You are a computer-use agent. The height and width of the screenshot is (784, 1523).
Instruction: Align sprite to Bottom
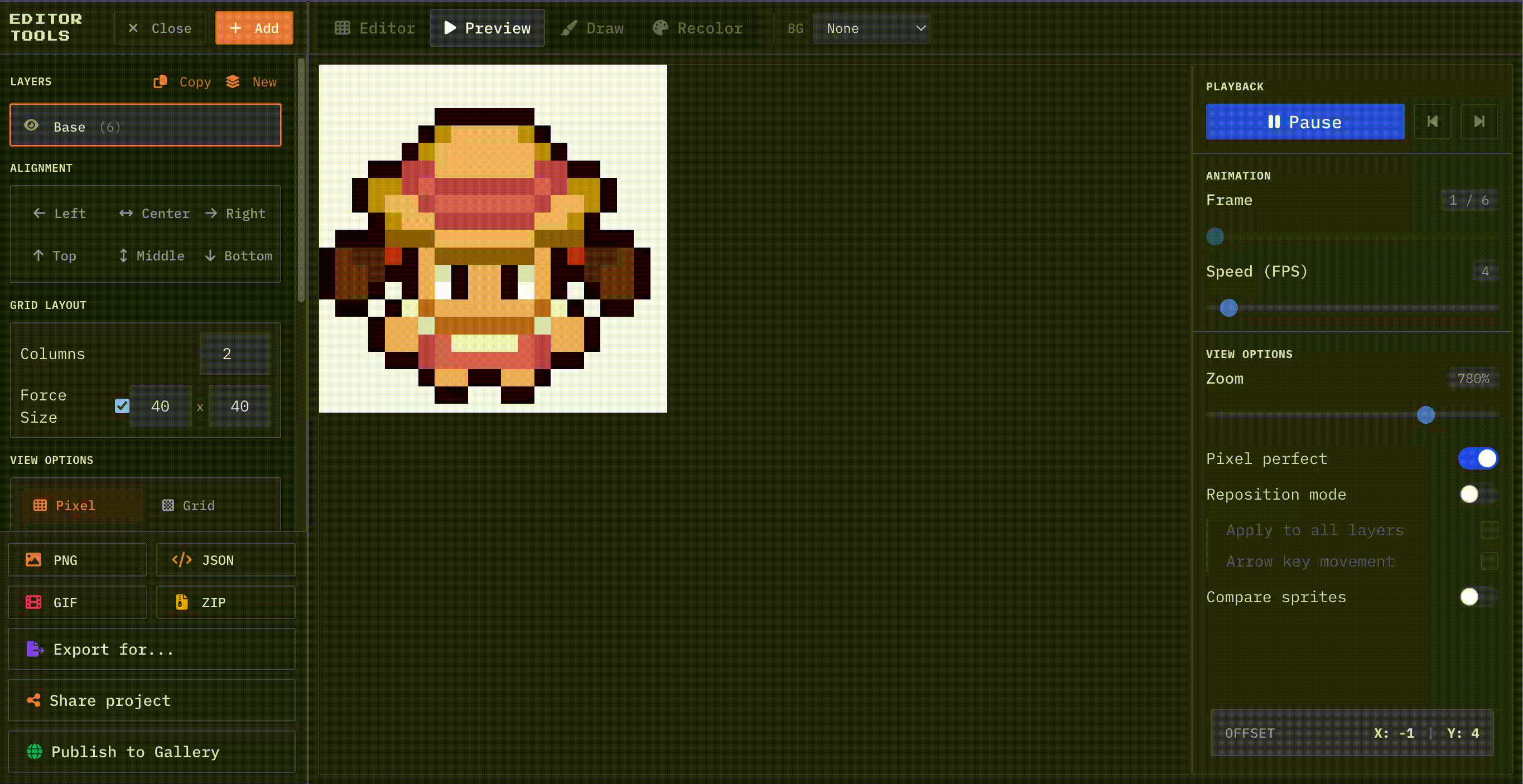[239, 256]
